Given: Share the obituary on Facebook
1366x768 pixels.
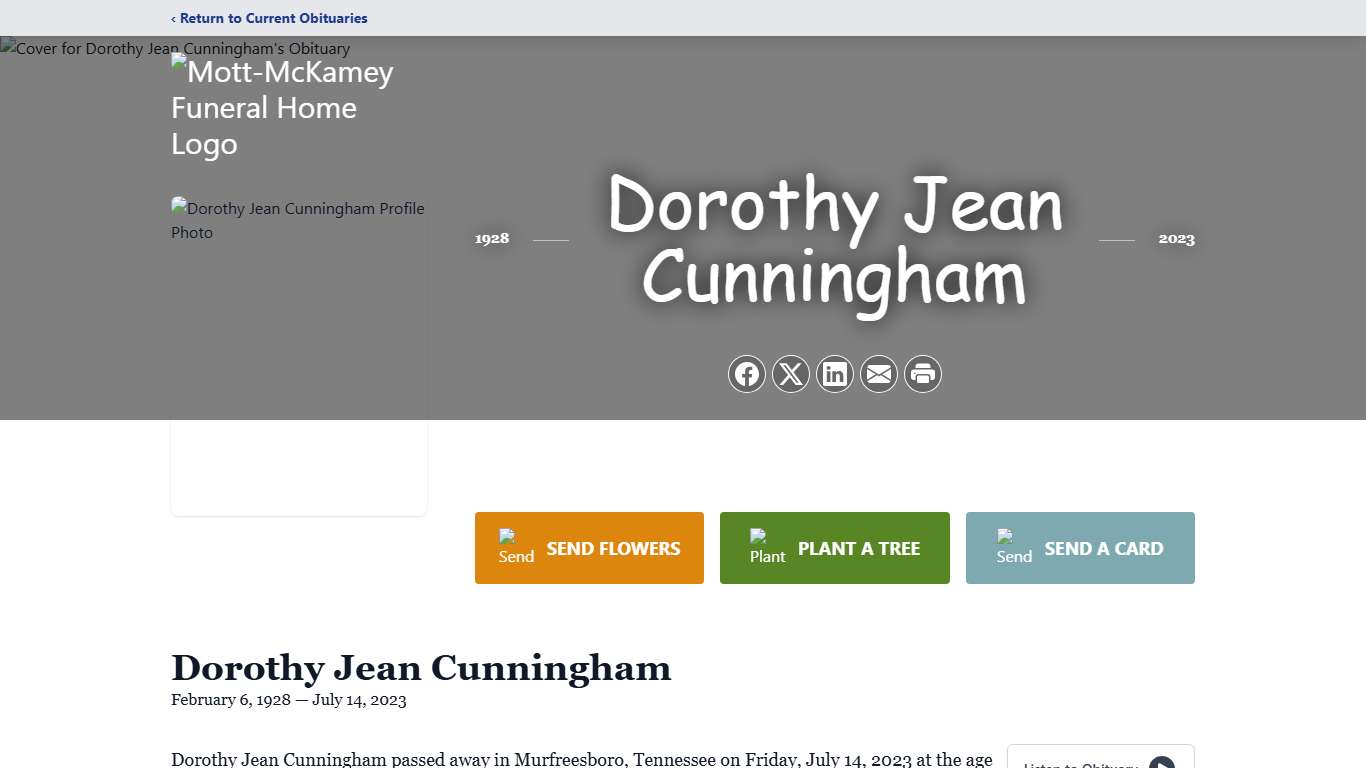Looking at the screenshot, I should click(x=747, y=373).
